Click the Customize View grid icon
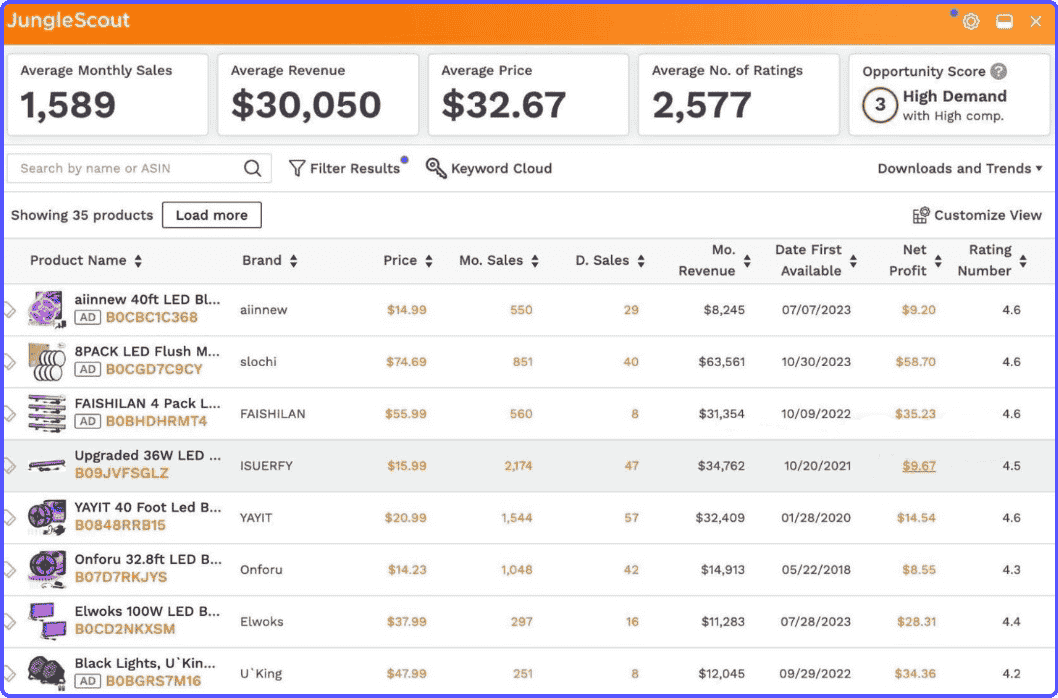Screen dimensions: 1058x698 tap(921, 215)
